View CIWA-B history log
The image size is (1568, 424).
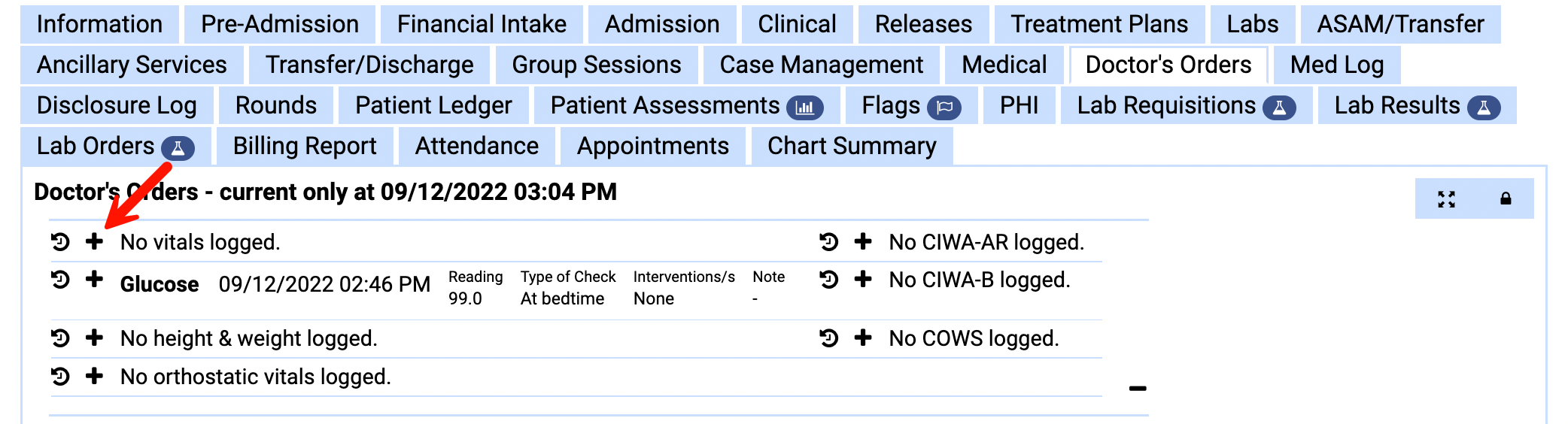coord(829,280)
